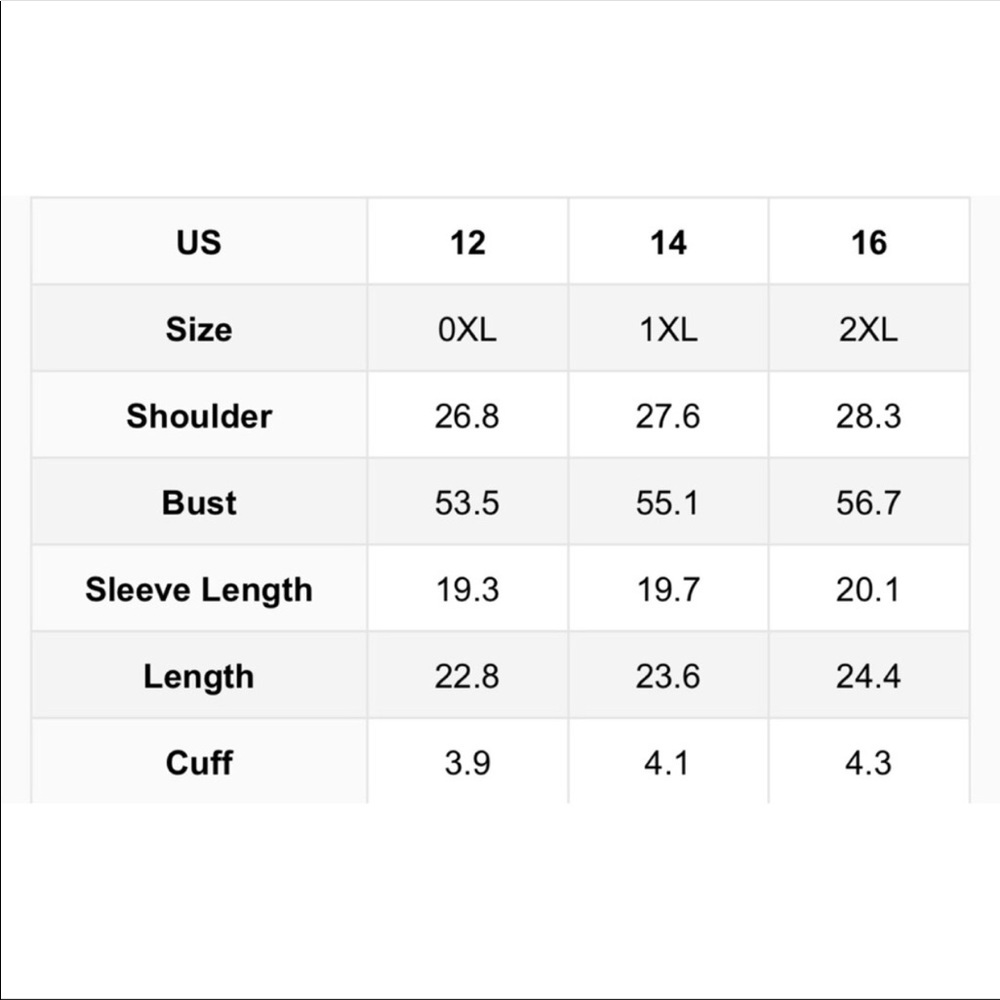Select the Sleeve Length row label
The image size is (1000, 1000).
tap(199, 590)
